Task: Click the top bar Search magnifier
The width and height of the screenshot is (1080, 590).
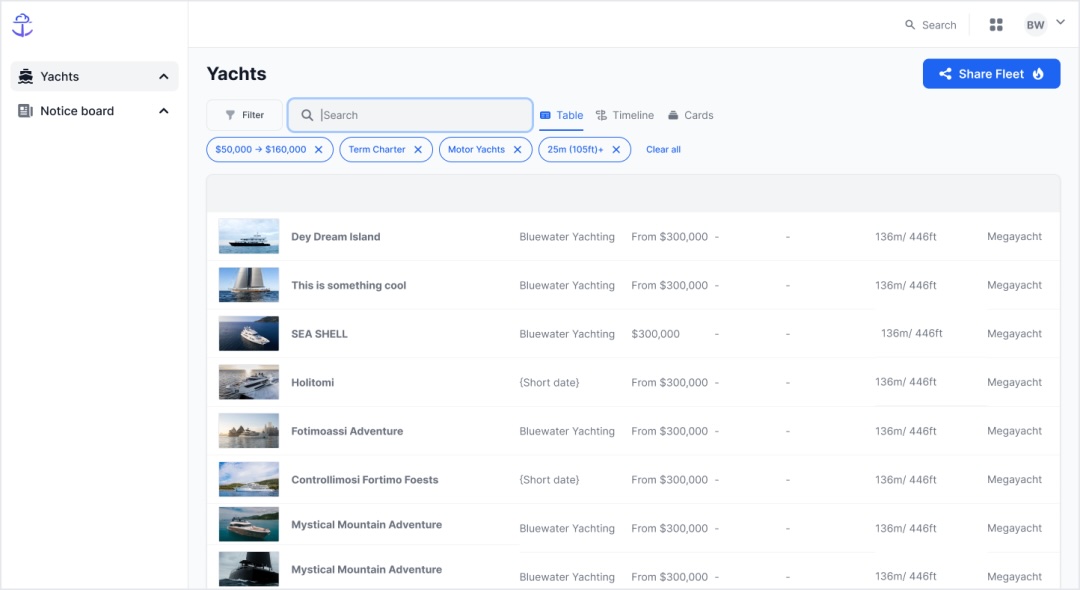Action: tap(910, 25)
